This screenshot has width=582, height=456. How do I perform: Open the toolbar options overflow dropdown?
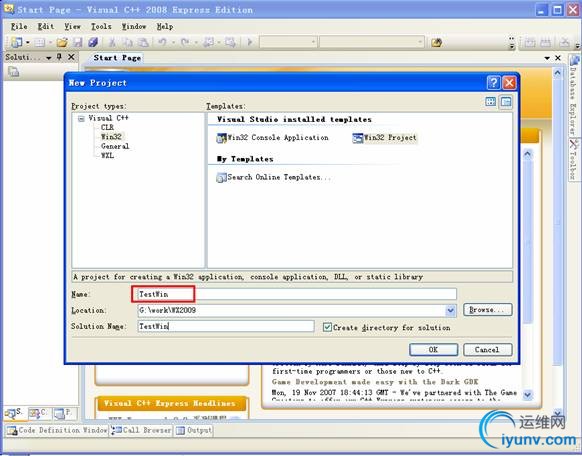512,43
